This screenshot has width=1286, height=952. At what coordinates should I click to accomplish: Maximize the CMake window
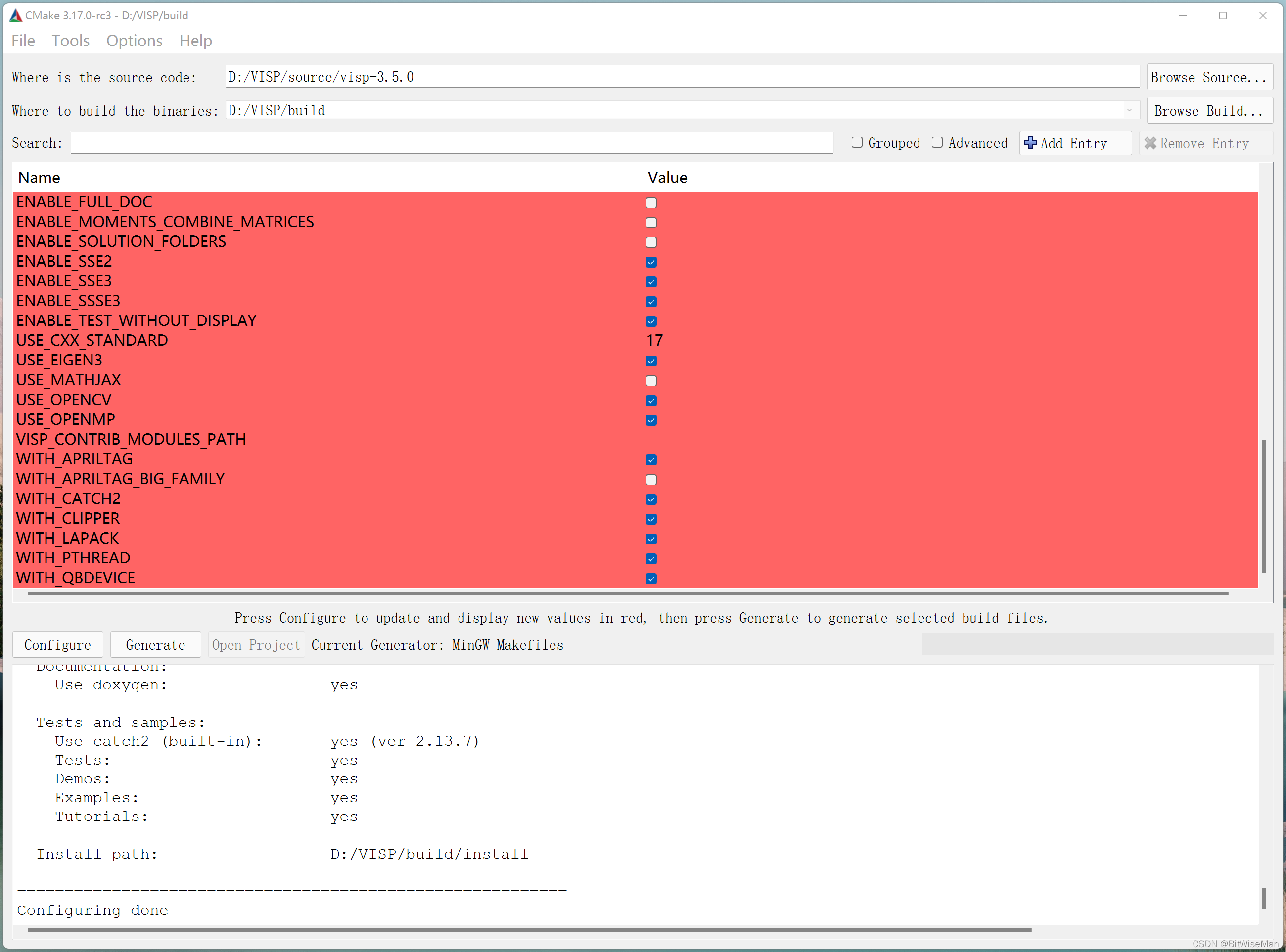1223,15
